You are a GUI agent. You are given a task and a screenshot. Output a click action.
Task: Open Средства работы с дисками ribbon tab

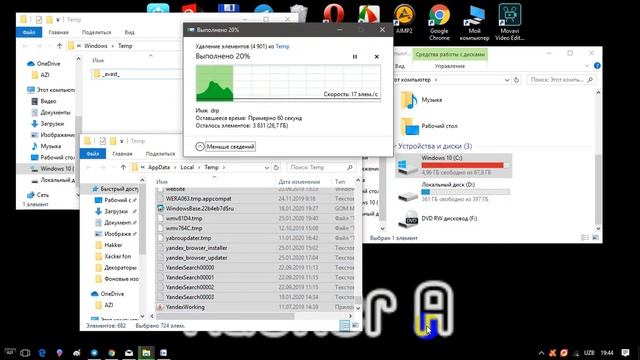(450, 54)
